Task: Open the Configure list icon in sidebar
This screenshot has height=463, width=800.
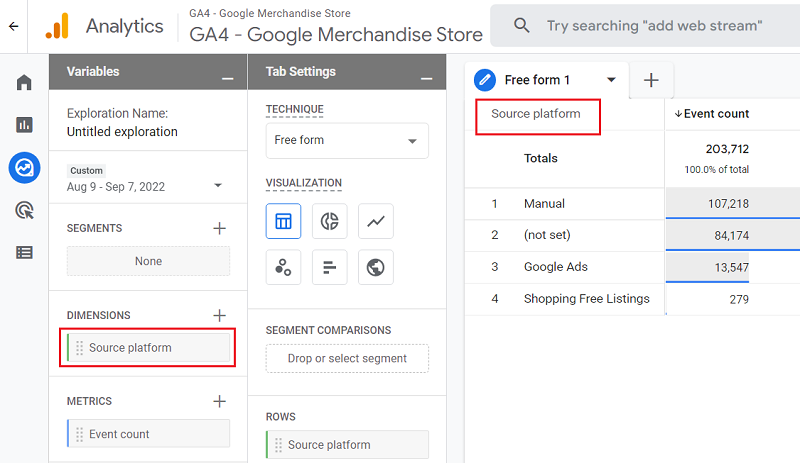Action: (24, 252)
